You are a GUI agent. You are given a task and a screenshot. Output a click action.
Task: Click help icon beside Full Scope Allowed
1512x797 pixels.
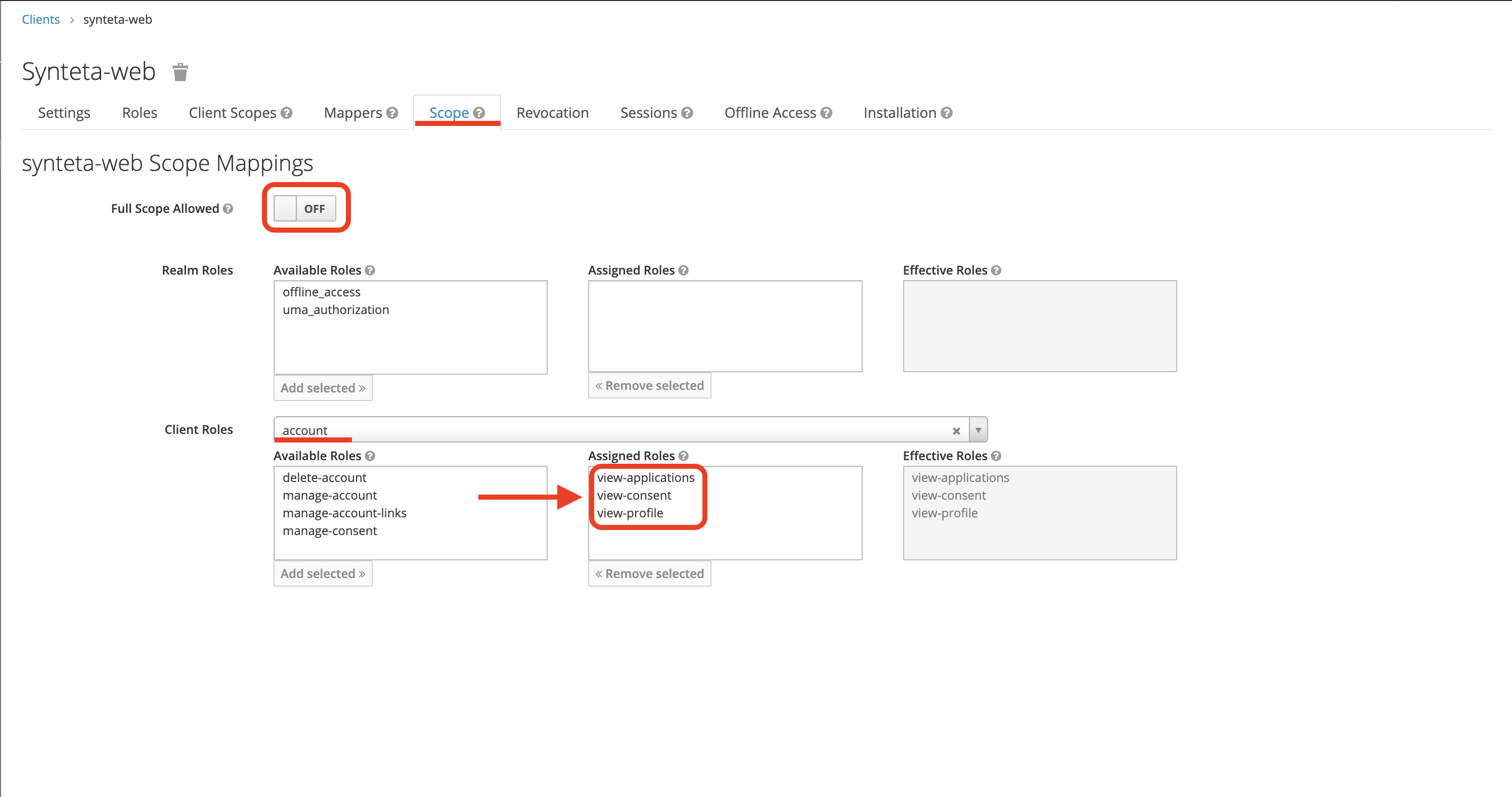coord(229,209)
